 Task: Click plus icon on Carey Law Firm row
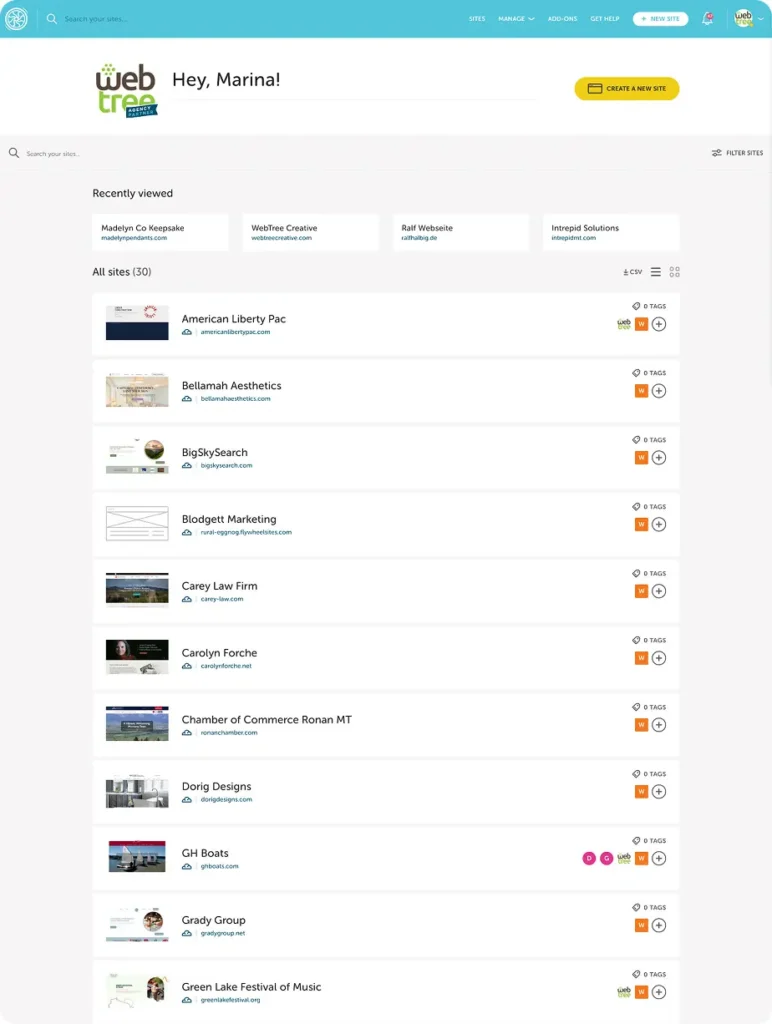tap(659, 591)
